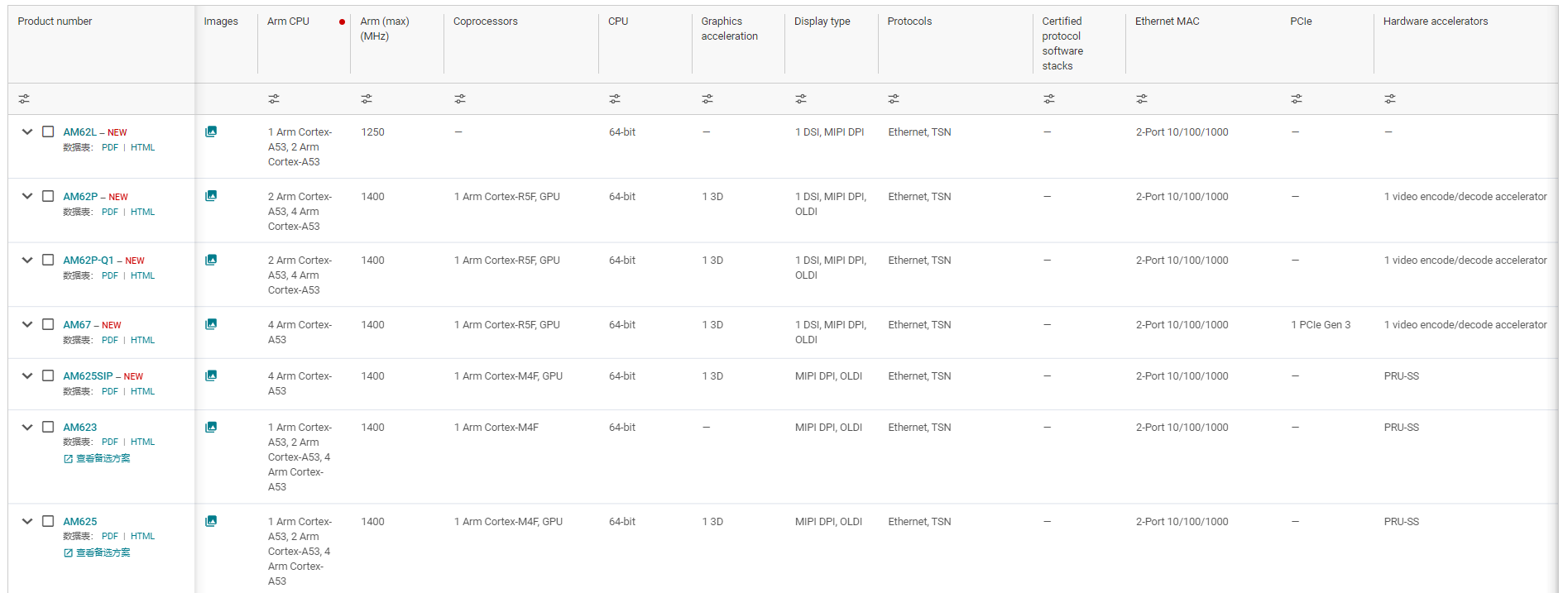Open the HTML datasheet for AM623
Screen dimensions: 1568x593
142,442
